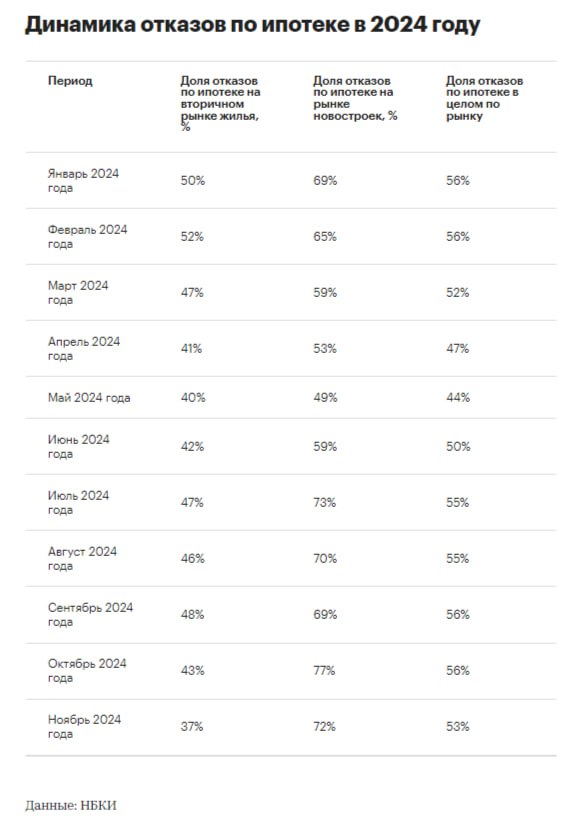The width and height of the screenshot is (572, 823).
Task: Click the 48% value in Сентябрь row
Action: pyautogui.click(x=193, y=615)
